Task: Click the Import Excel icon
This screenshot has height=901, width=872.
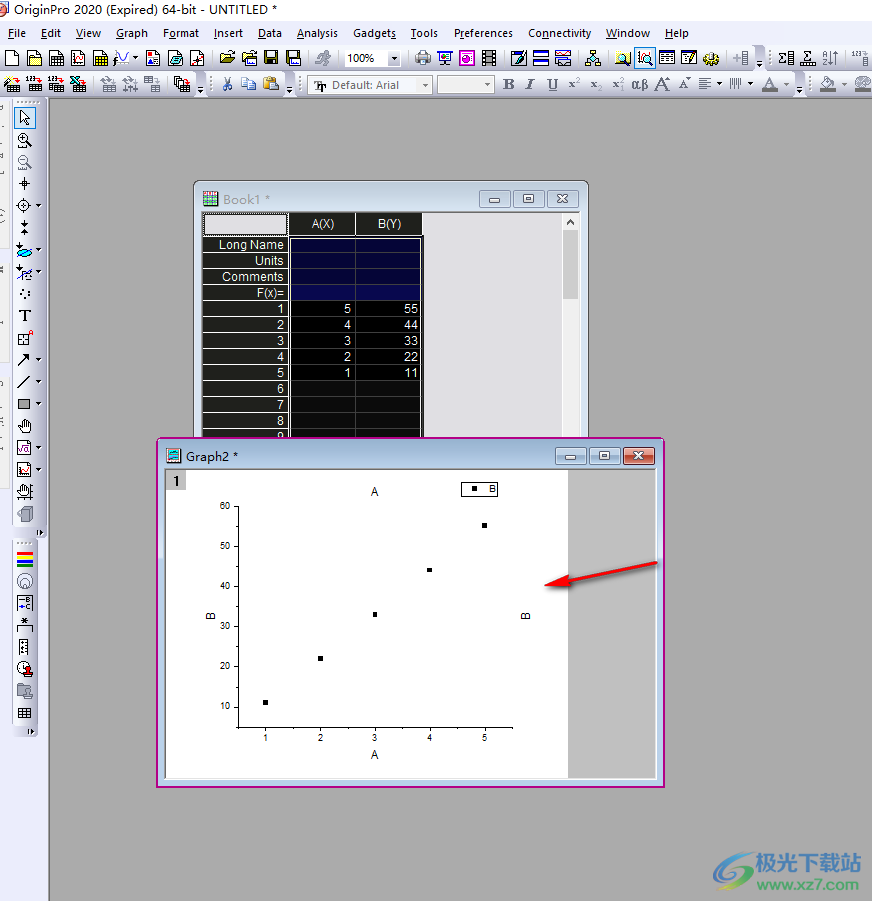Action: pos(78,84)
